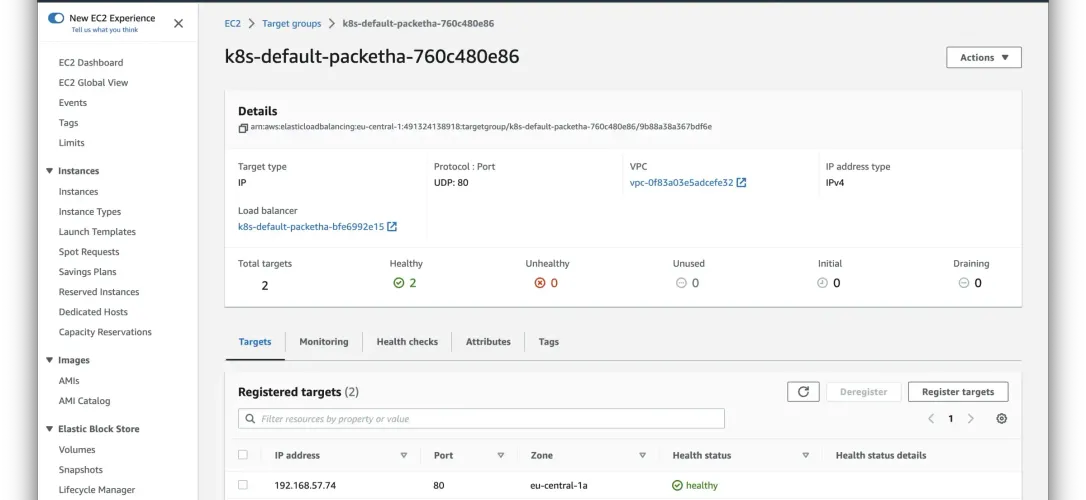
Task: Open Capacity Reservations in sidebar
Action: coord(105,332)
